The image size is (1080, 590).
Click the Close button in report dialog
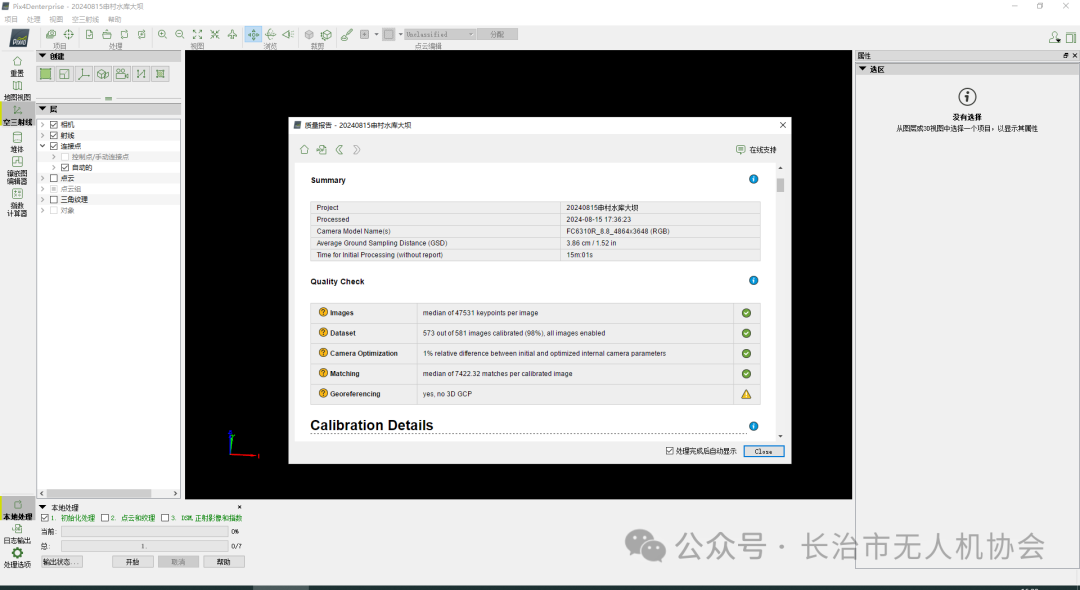764,452
